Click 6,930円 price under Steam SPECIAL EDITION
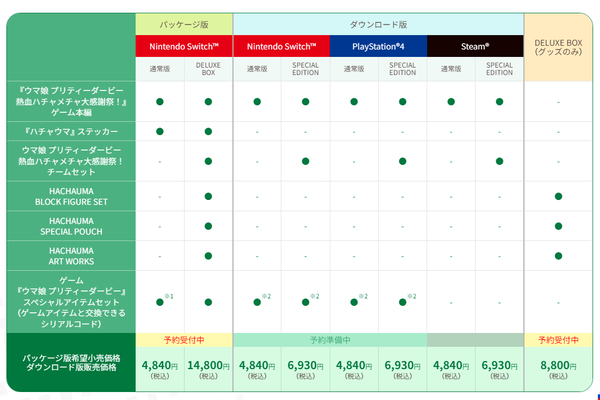 [499, 366]
